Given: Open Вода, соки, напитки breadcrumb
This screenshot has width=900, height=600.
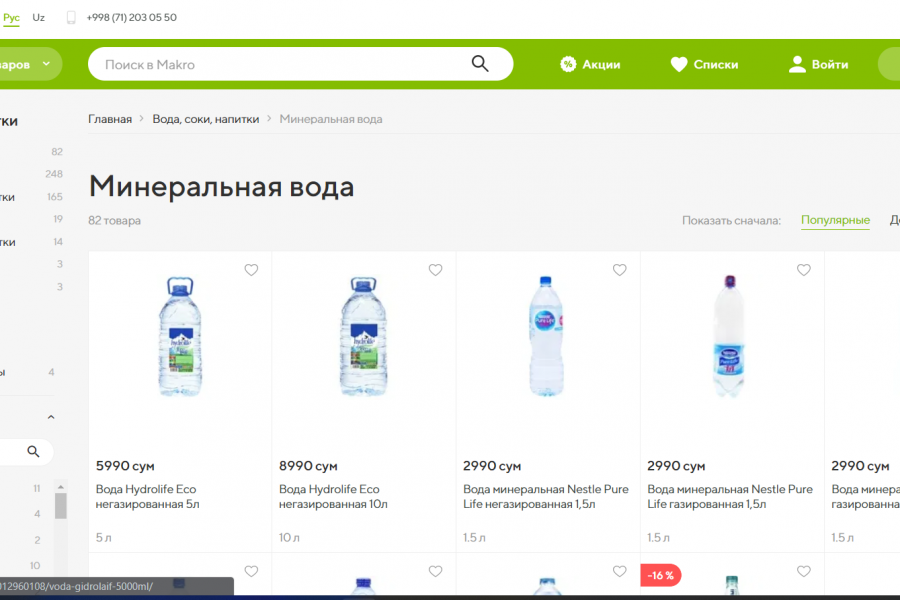Looking at the screenshot, I should pyautogui.click(x=205, y=119).
